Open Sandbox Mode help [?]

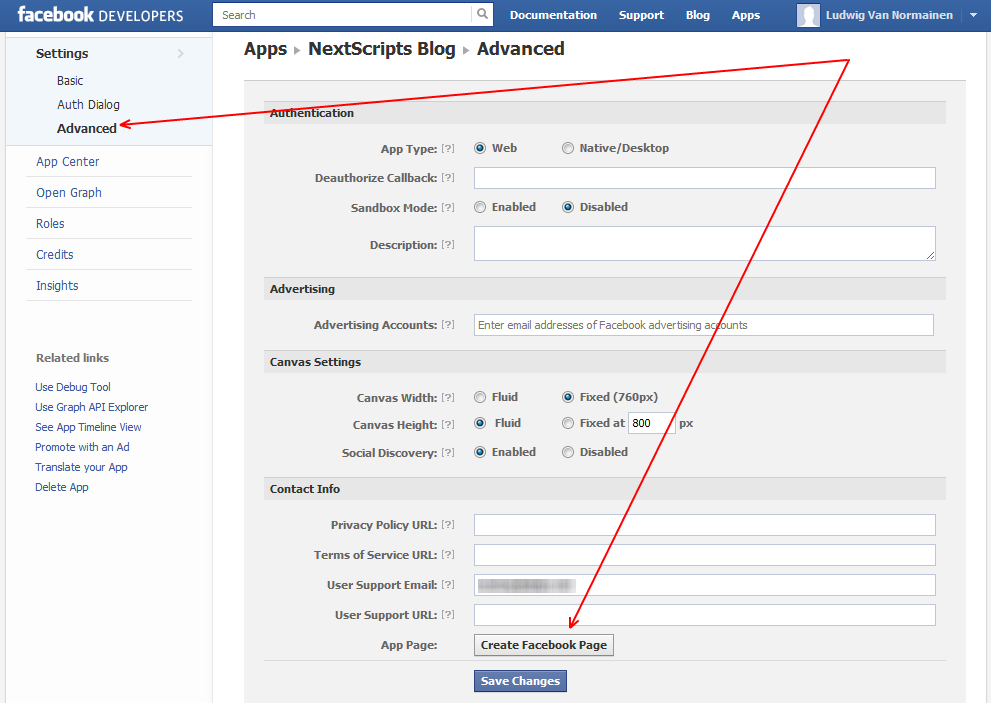pos(448,207)
